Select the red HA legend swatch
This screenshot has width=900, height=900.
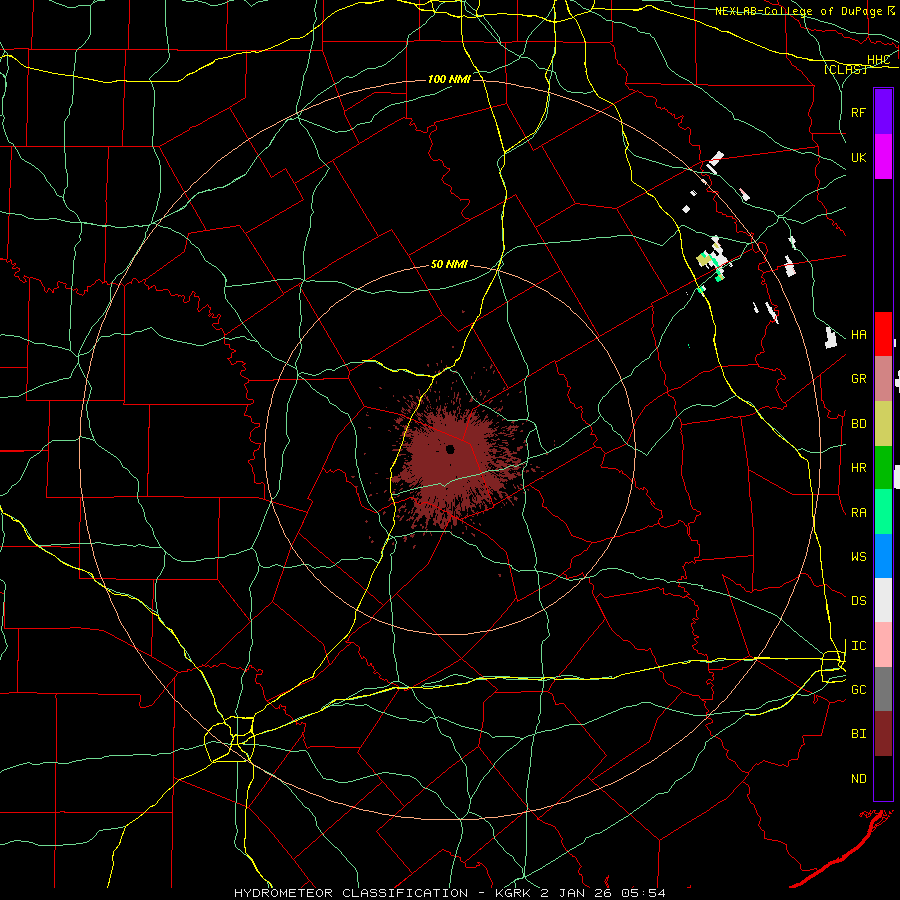pyautogui.click(x=883, y=334)
